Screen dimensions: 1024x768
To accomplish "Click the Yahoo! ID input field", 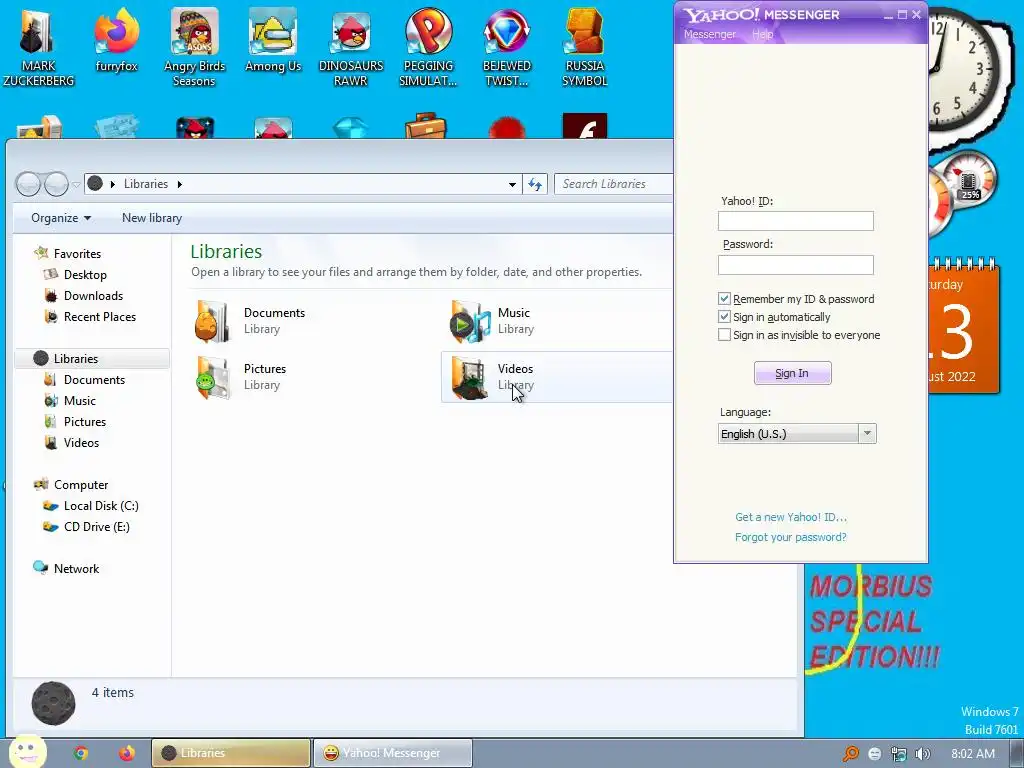I will point(795,221).
